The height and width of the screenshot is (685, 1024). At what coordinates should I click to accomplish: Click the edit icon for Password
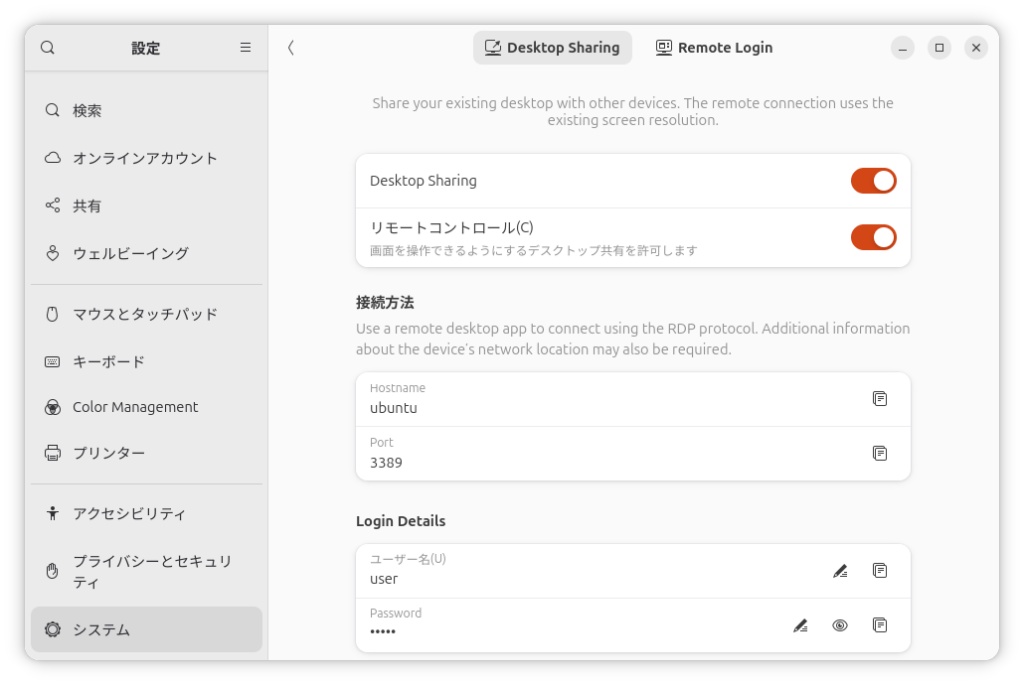[800, 625]
